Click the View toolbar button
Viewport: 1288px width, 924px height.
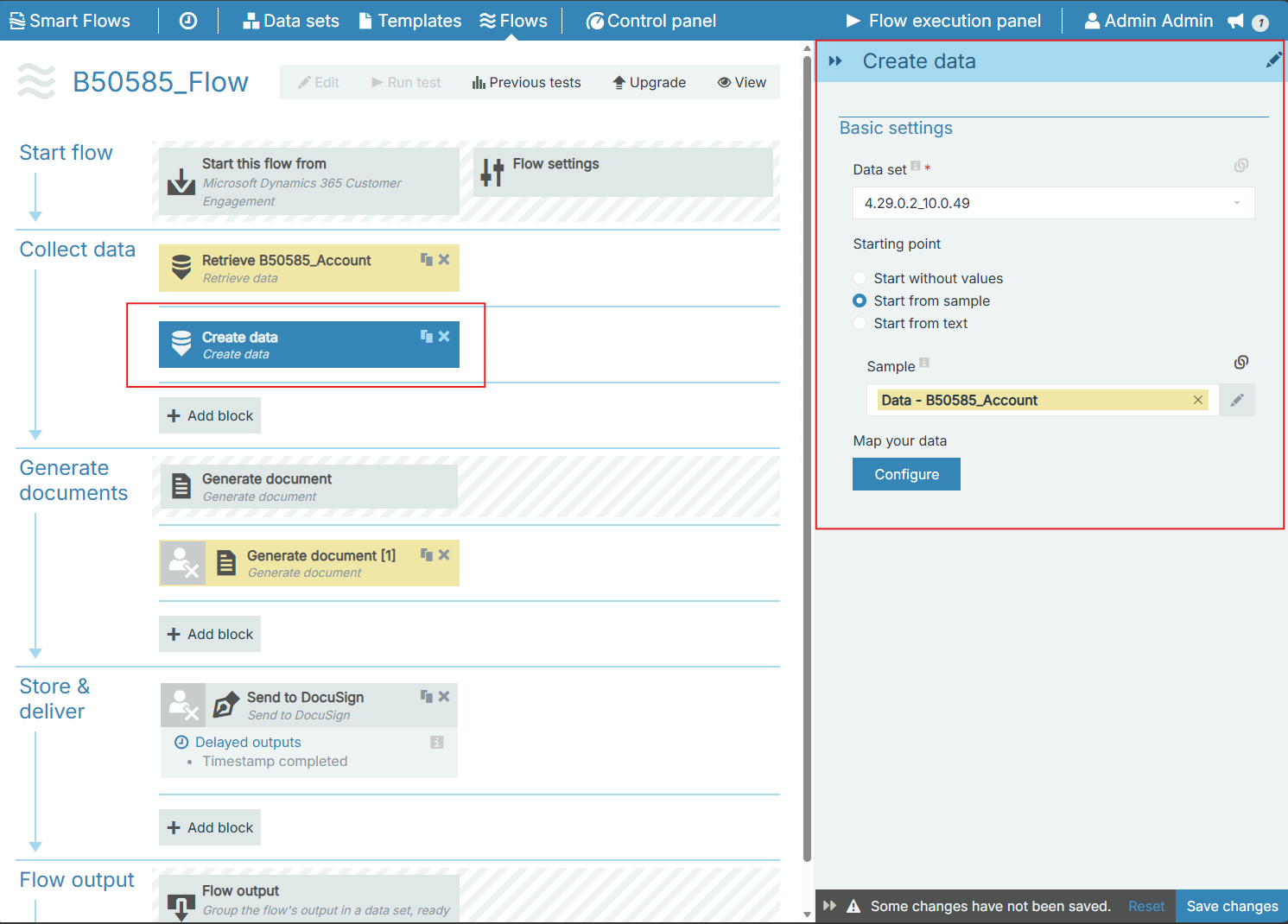[x=742, y=82]
